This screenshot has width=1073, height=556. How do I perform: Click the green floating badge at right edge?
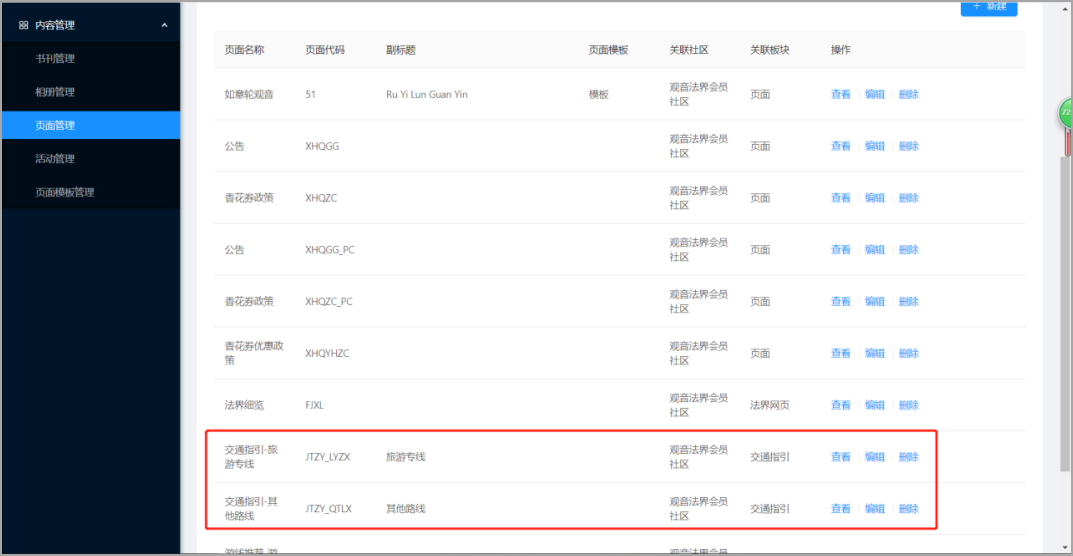tap(1066, 112)
